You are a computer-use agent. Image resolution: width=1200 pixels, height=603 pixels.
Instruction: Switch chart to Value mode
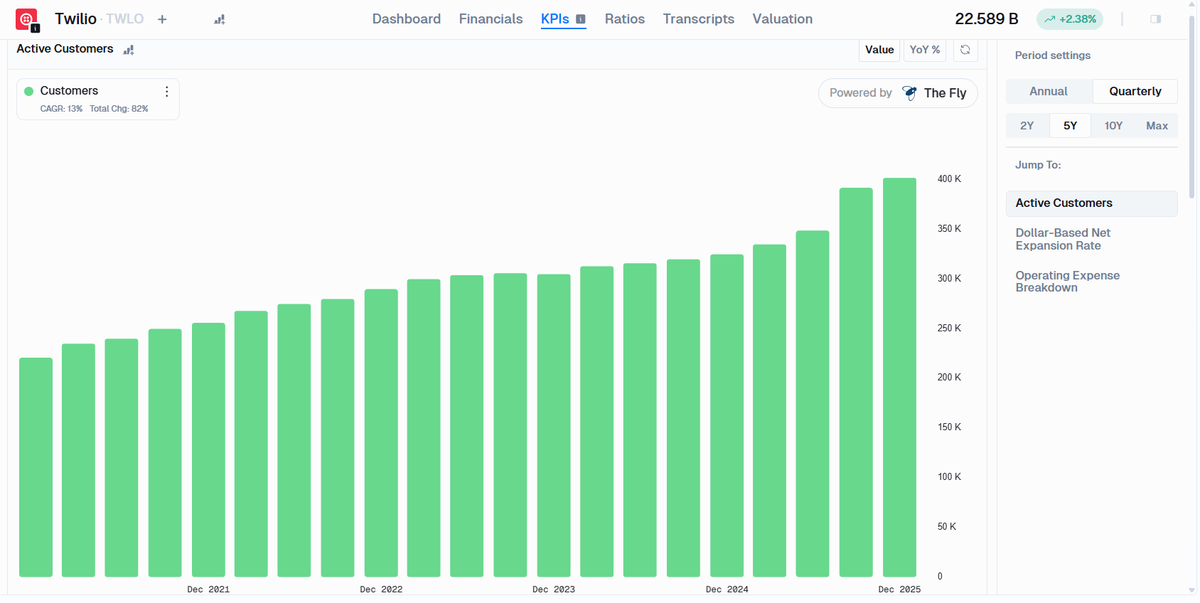click(x=880, y=50)
